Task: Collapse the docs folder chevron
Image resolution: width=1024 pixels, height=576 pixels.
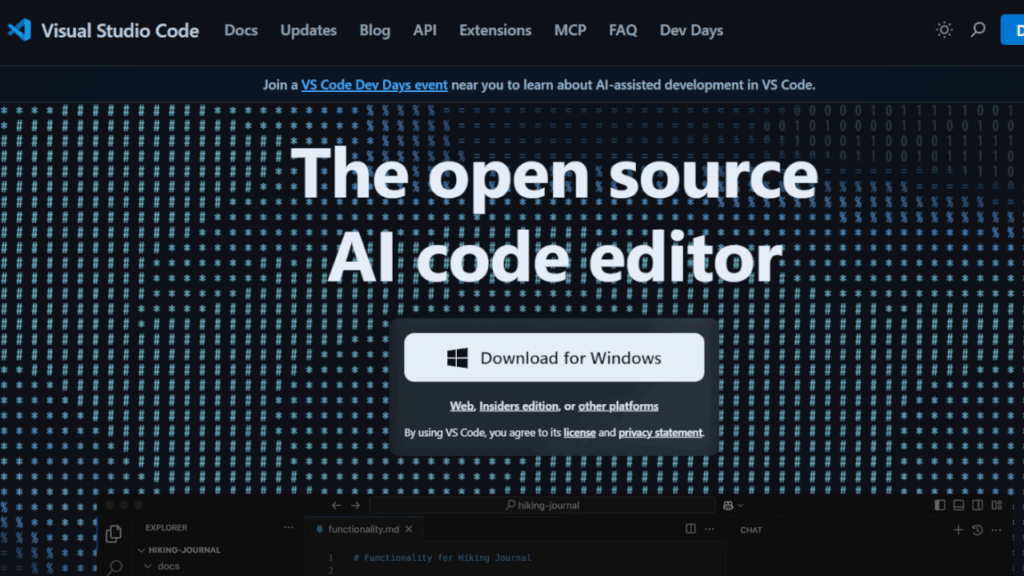Action: [147, 566]
